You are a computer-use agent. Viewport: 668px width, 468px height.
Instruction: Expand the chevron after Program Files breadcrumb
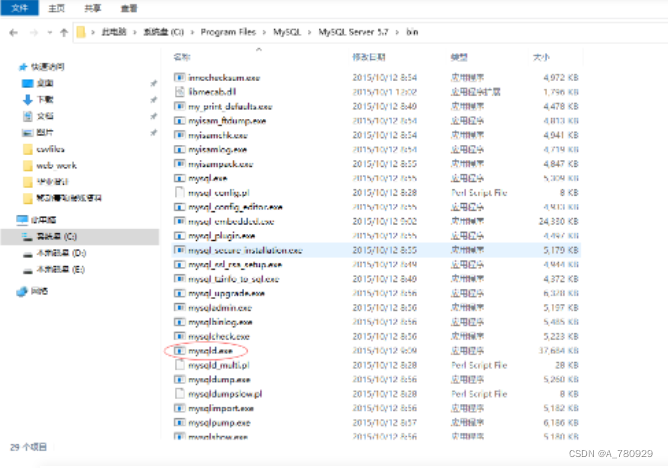tap(264, 32)
